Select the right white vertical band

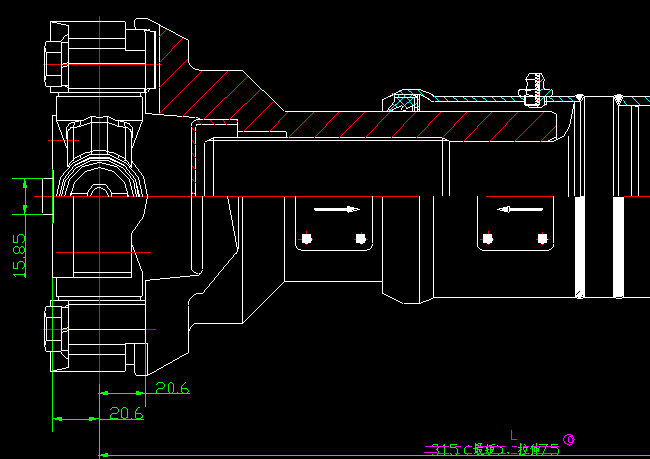[618, 246]
